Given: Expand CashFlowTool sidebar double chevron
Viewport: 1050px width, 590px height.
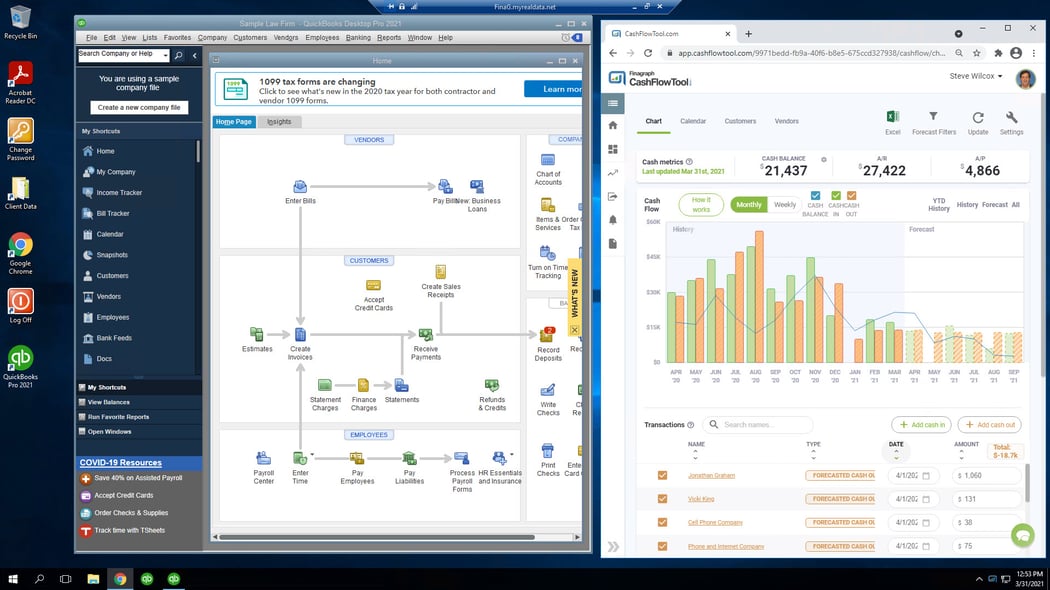Looking at the screenshot, I should (613, 546).
